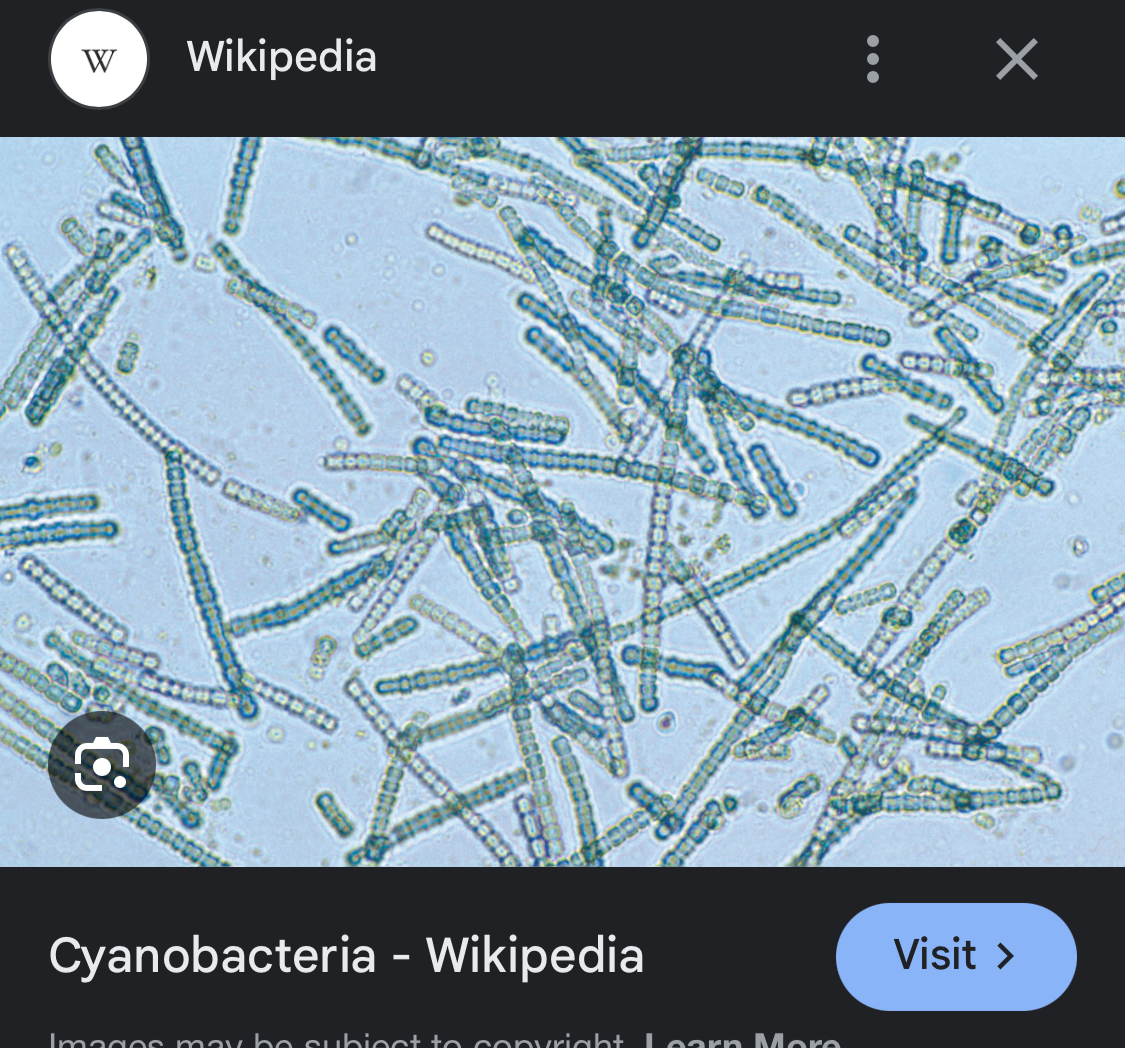This screenshot has height=1048, width=1125.
Task: Select the Wikipedia source name text
Action: pos(281,57)
